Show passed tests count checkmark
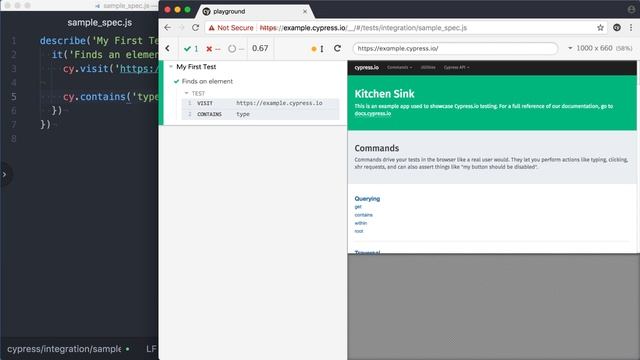The width and height of the screenshot is (640, 360). 187,49
